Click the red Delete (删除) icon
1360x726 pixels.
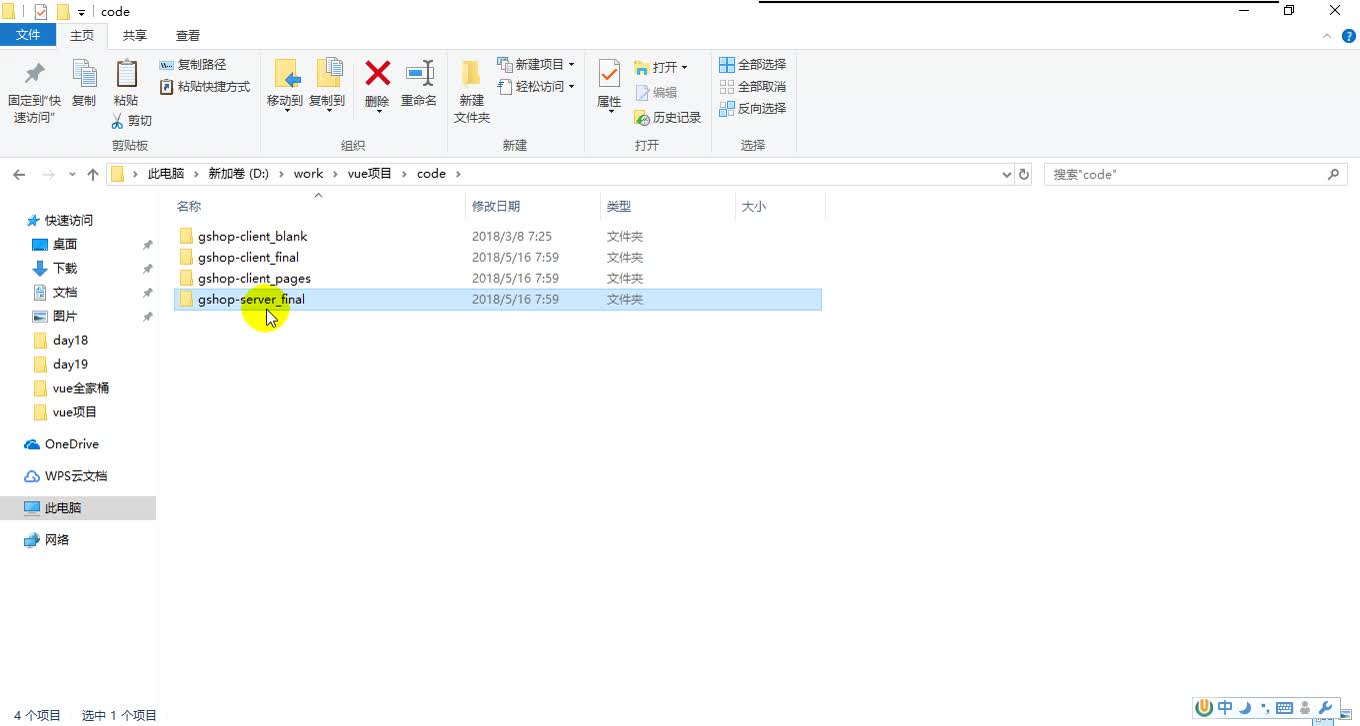(377, 73)
